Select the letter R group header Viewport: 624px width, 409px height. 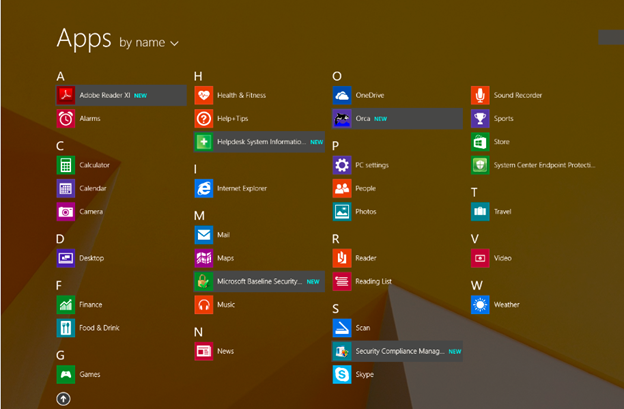coord(335,239)
